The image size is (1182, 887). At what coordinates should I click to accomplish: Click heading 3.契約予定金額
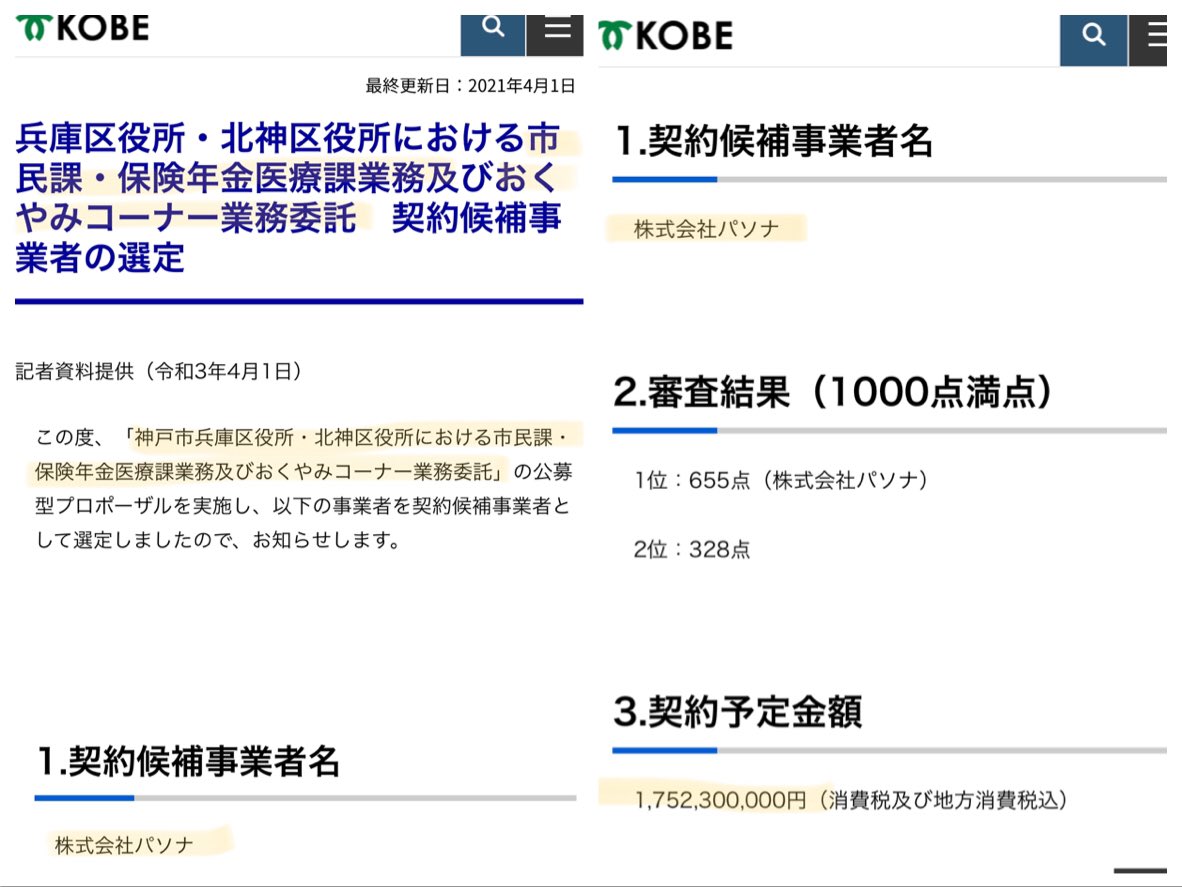point(737,711)
